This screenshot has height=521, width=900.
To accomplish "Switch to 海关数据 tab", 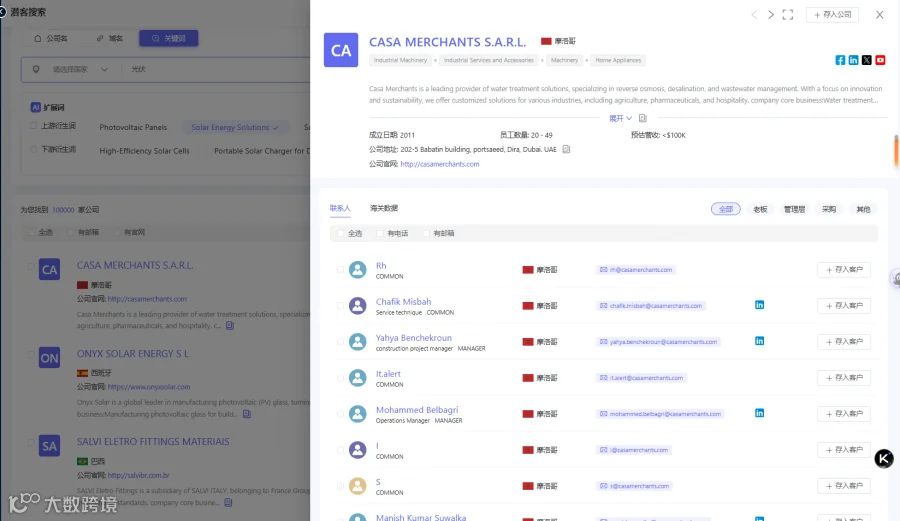I will [x=384, y=208].
